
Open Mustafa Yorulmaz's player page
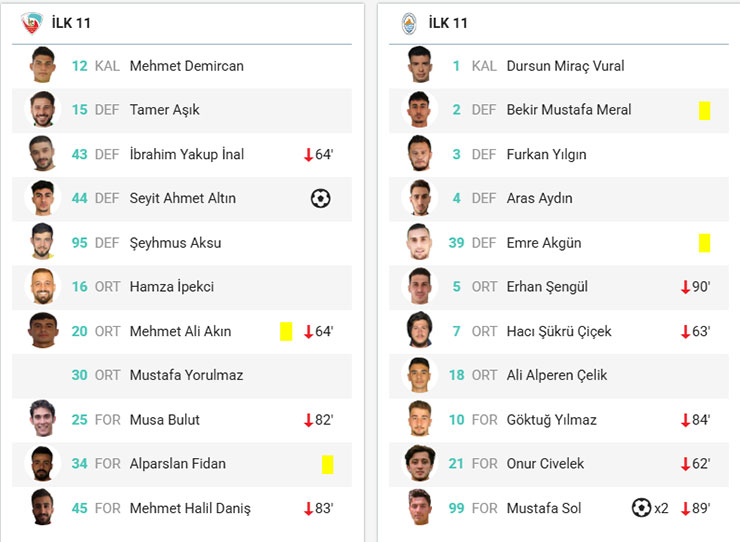[186, 375]
